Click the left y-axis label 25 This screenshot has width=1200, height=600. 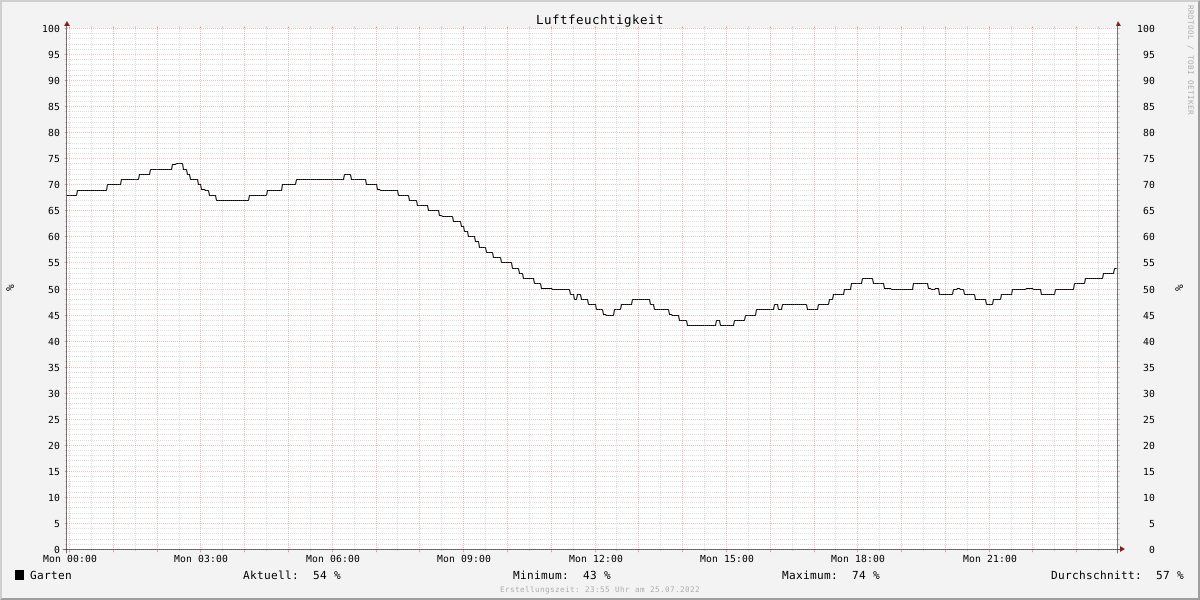click(54, 420)
